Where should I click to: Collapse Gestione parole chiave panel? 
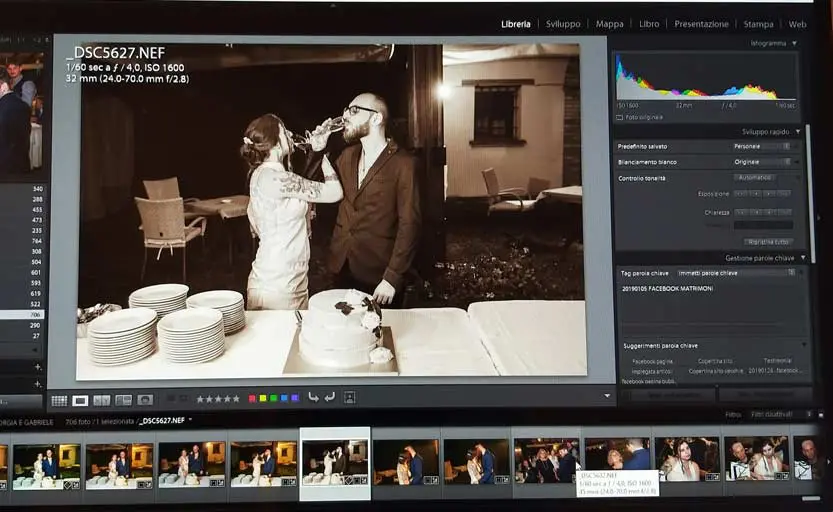click(x=803, y=258)
